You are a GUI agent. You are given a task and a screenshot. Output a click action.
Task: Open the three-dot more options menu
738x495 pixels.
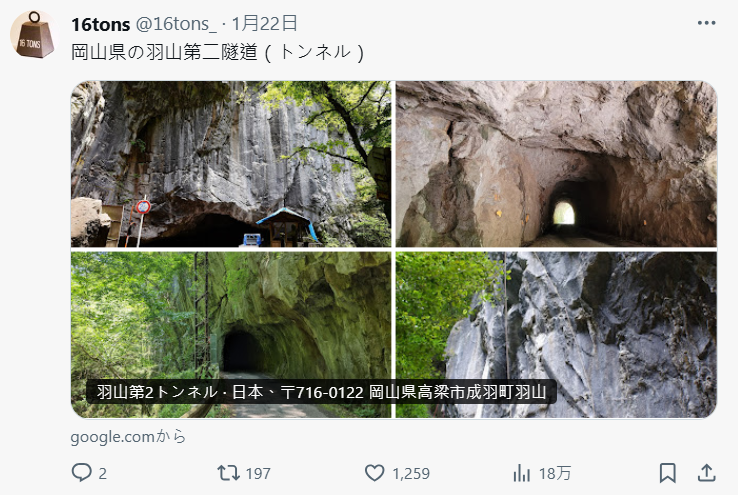[706, 23]
